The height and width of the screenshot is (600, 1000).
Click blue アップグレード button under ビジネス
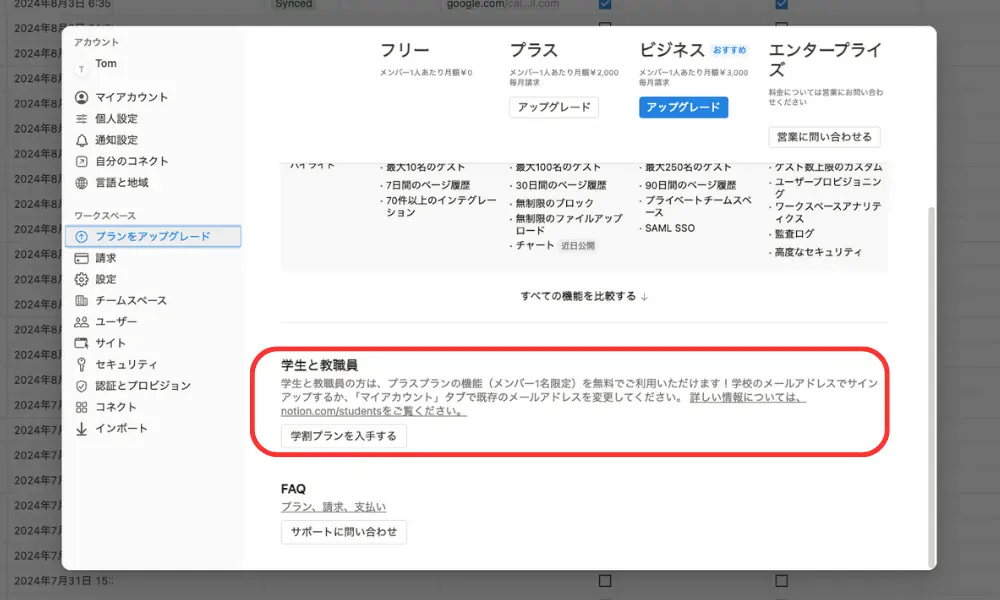[683, 107]
